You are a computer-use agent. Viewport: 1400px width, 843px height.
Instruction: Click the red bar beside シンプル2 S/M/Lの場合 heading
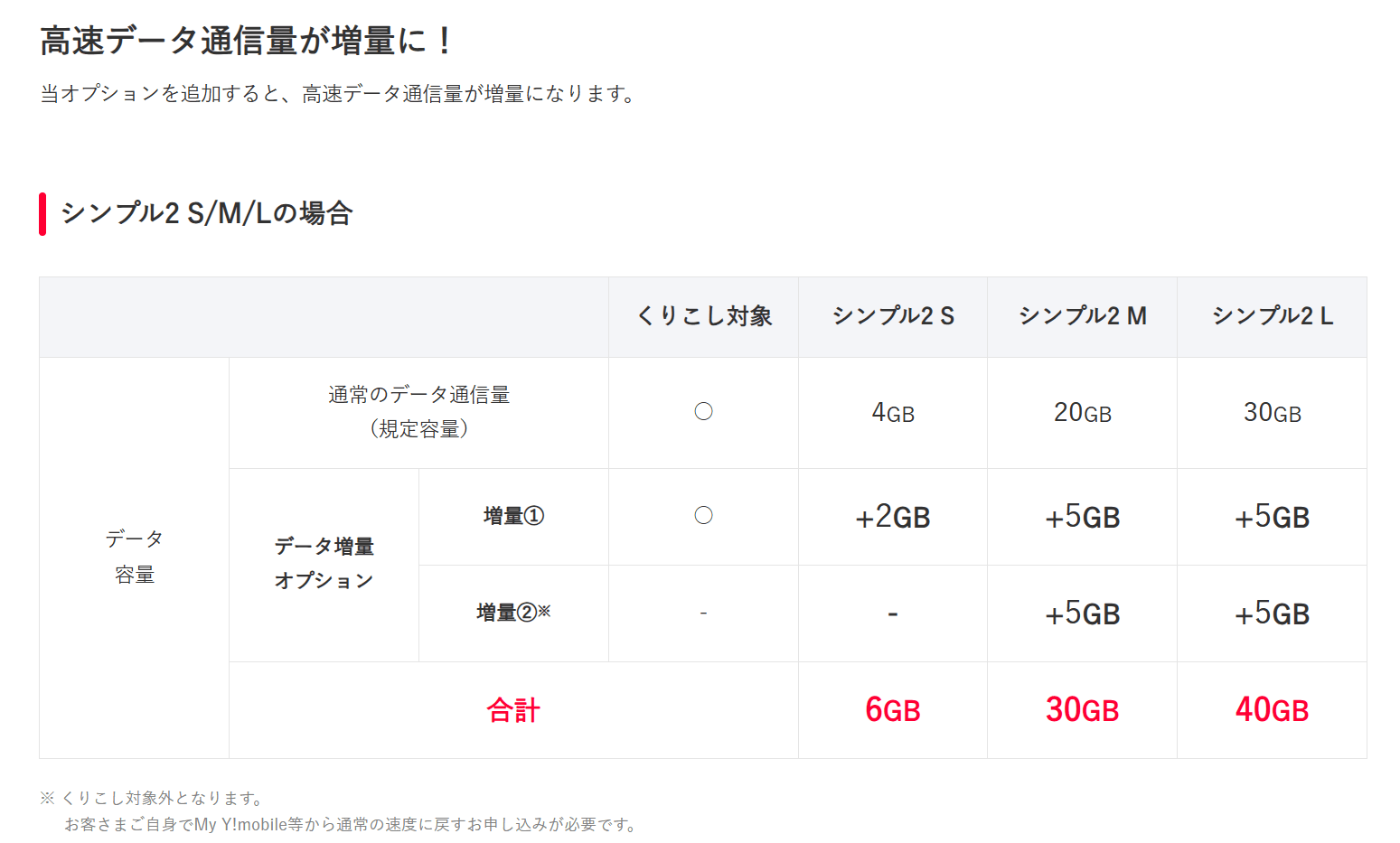[x=42, y=214]
